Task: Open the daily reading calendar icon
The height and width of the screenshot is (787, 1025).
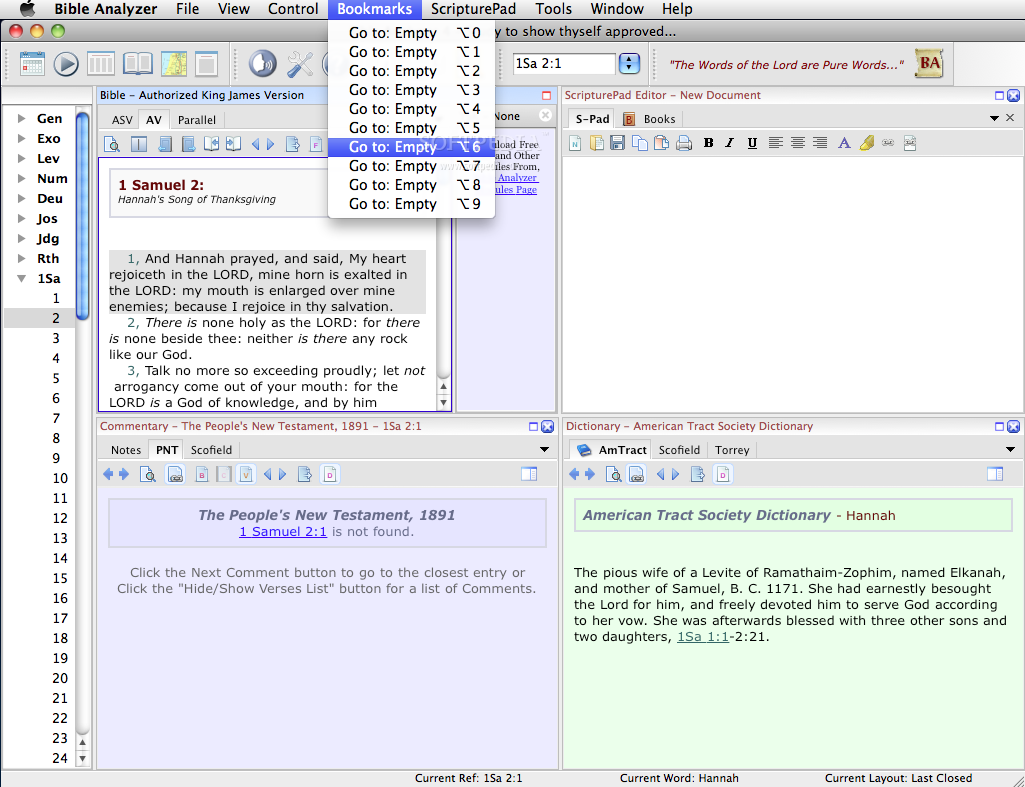Action: tap(32, 63)
